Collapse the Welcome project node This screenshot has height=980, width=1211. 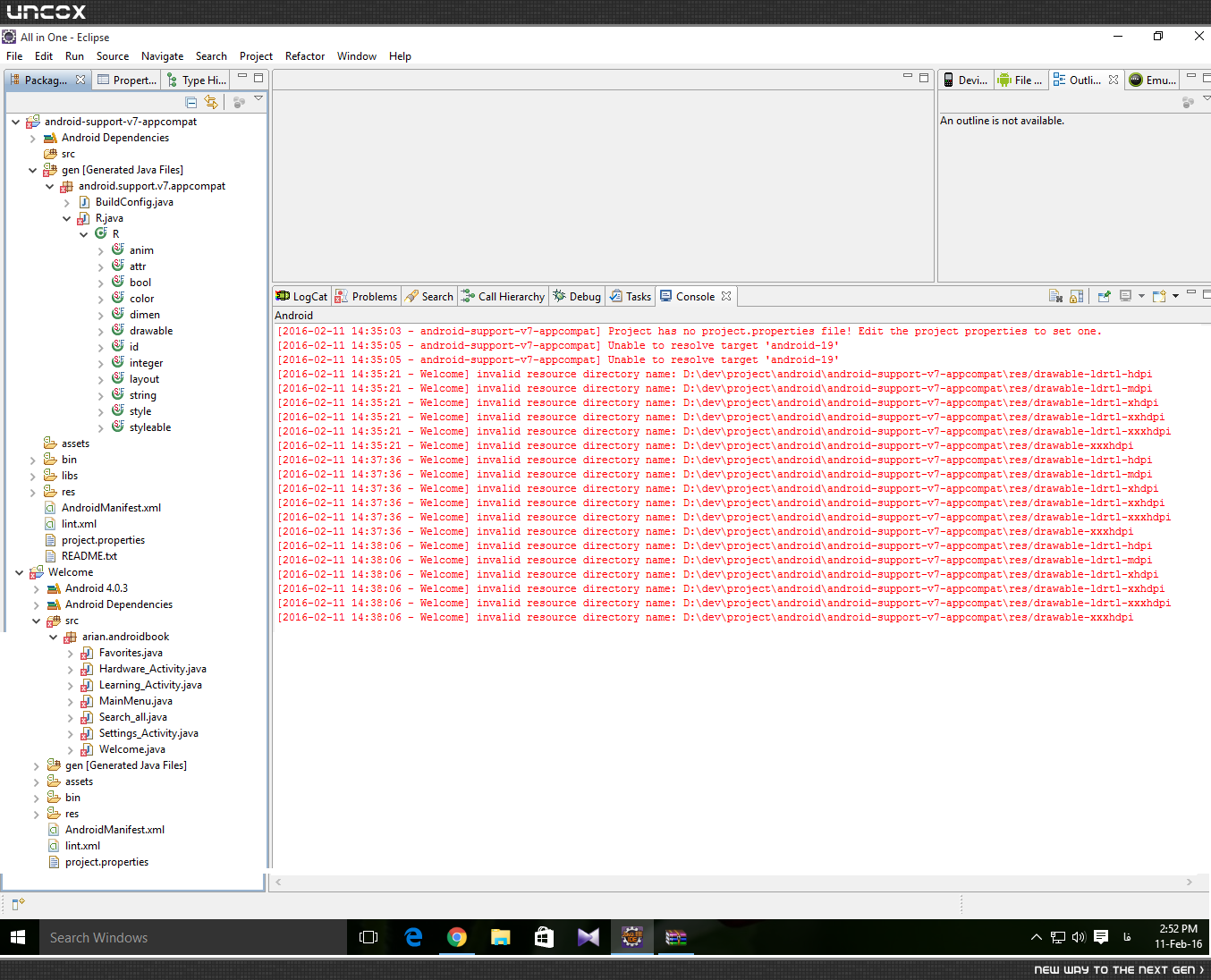click(x=20, y=572)
